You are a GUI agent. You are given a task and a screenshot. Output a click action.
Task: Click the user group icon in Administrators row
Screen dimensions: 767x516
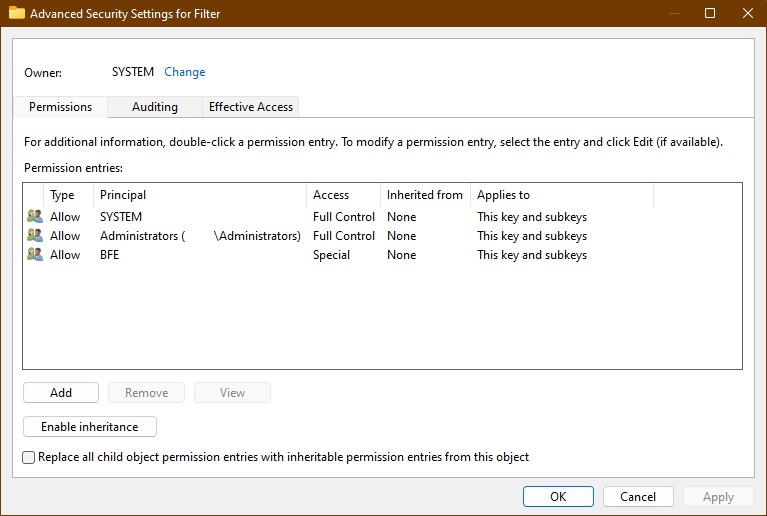click(35, 235)
